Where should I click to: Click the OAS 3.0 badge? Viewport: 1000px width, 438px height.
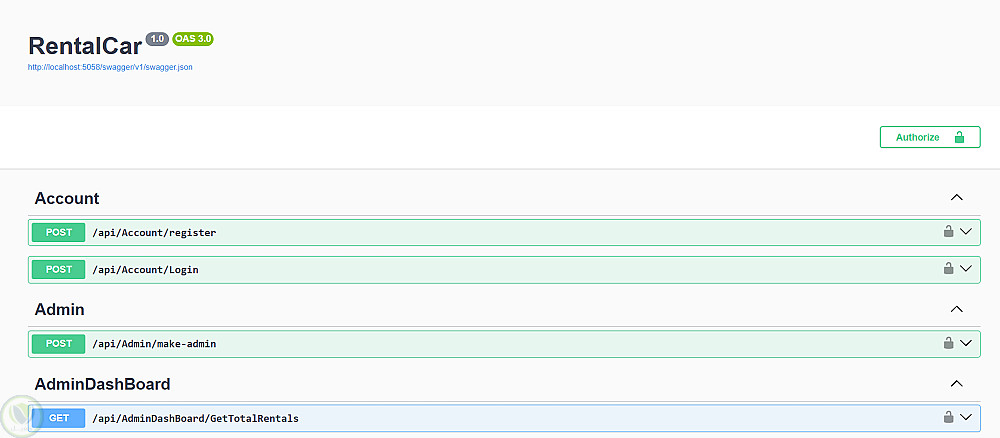click(x=193, y=39)
